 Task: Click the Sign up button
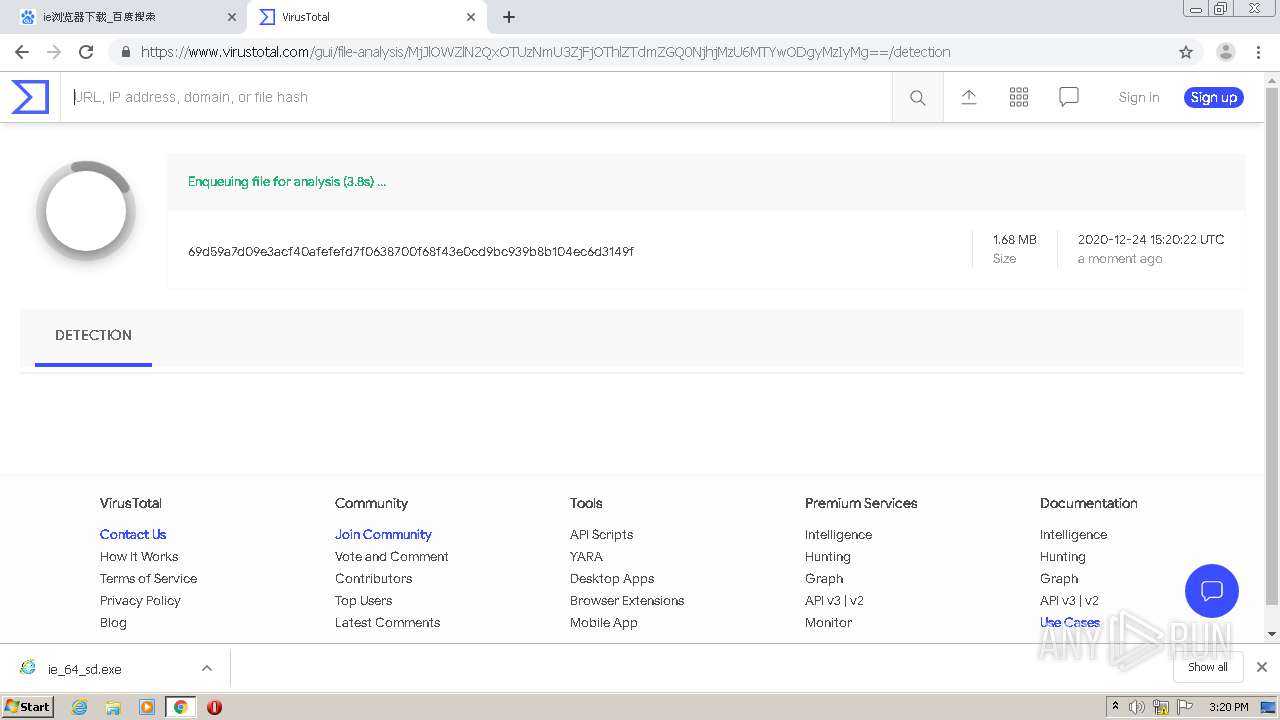1214,97
